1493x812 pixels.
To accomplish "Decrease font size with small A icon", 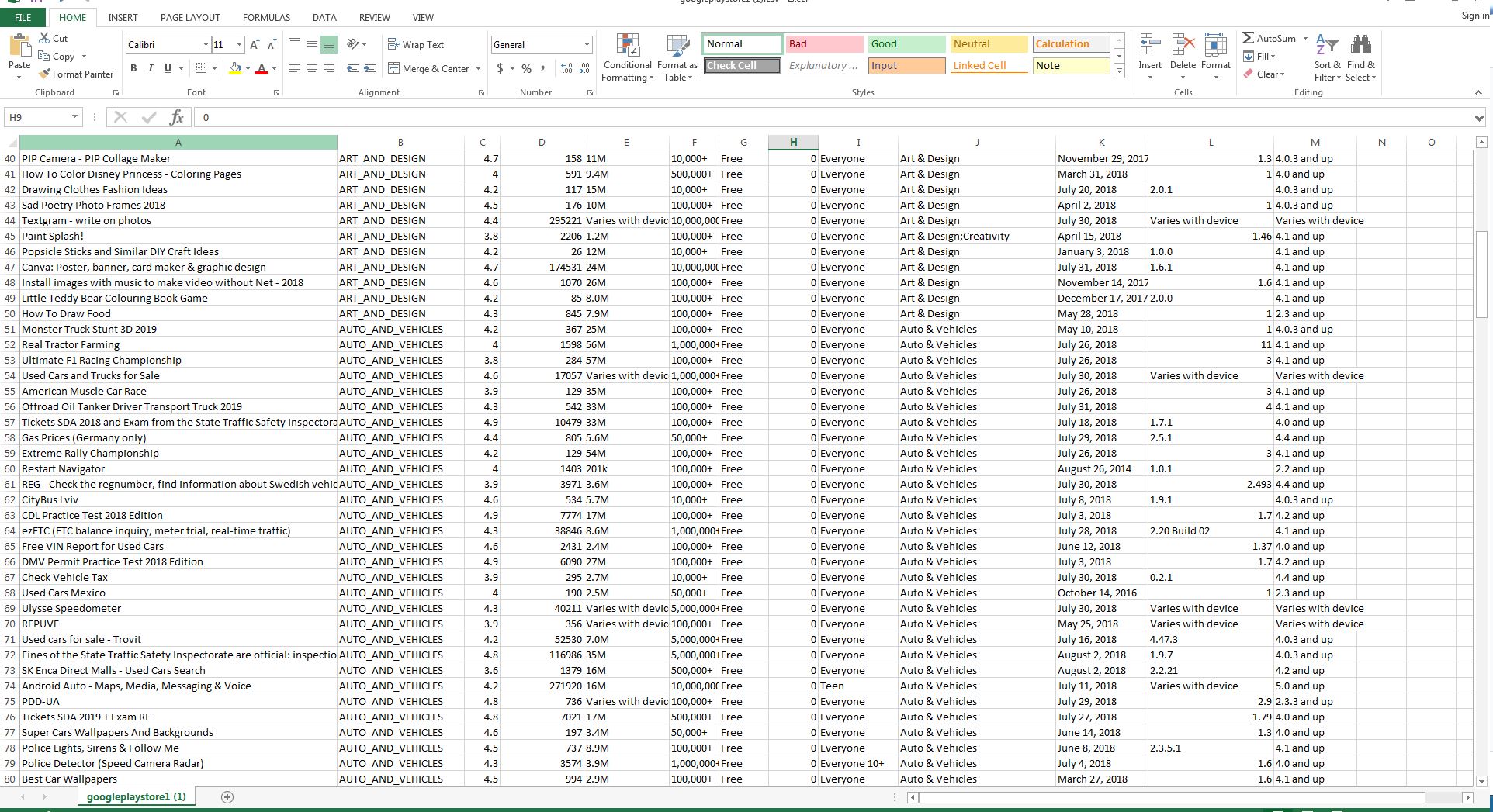I will click(x=272, y=45).
